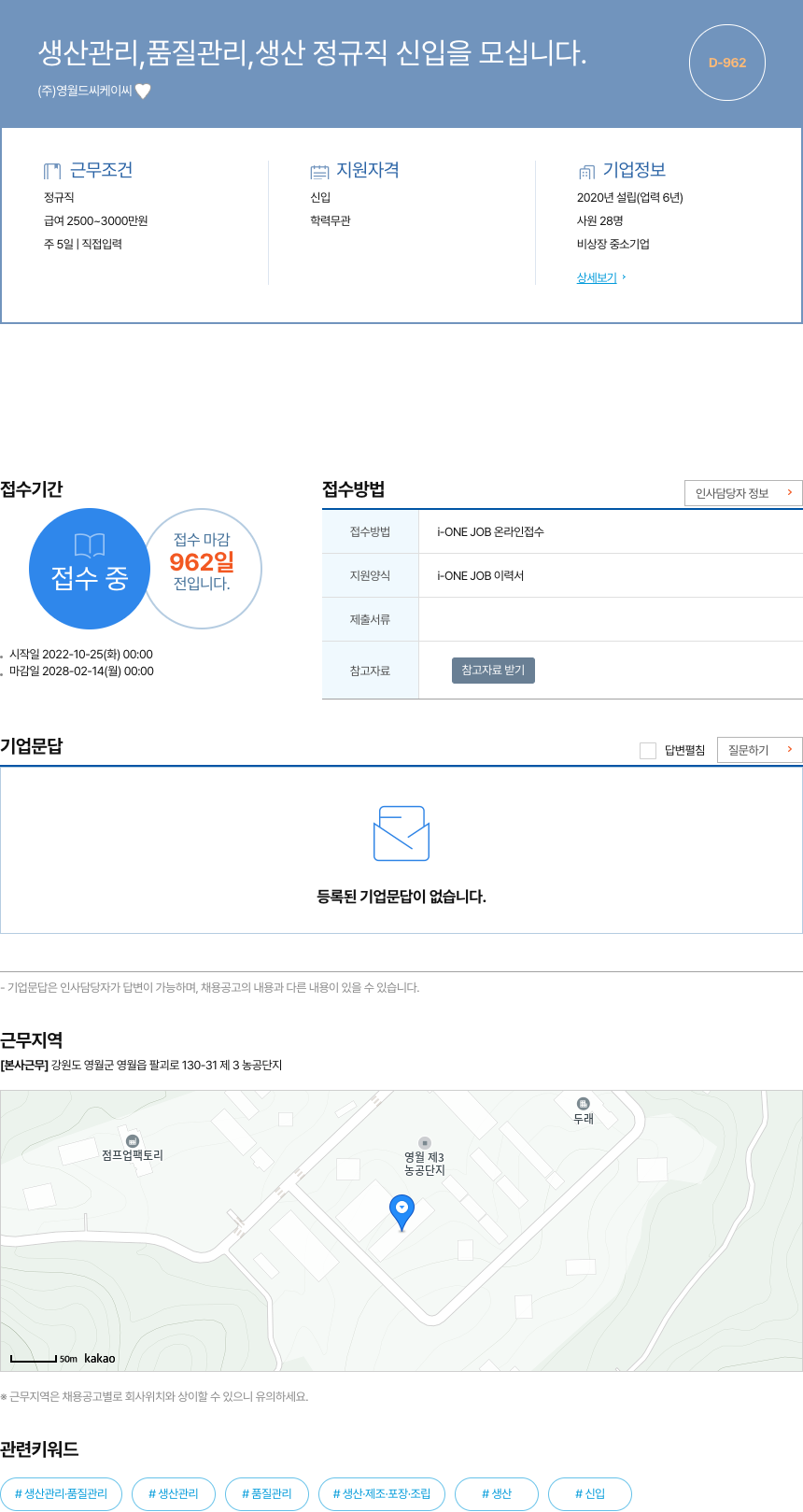Click the blue location pin on map
Screen dimensions: 803x1512
[401, 1212]
